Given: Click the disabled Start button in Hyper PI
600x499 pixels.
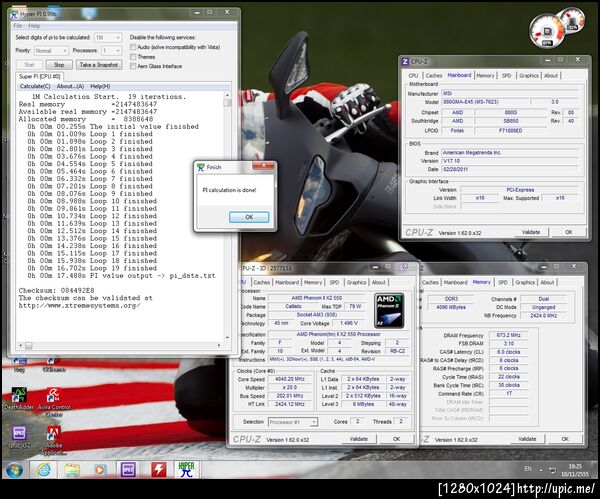Looking at the screenshot, I should (x=29, y=65).
